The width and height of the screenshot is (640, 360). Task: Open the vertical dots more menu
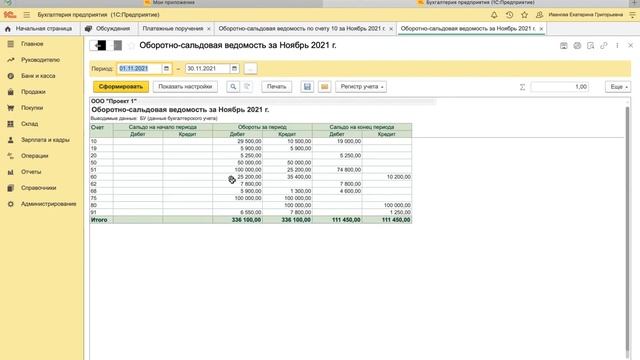617,46
